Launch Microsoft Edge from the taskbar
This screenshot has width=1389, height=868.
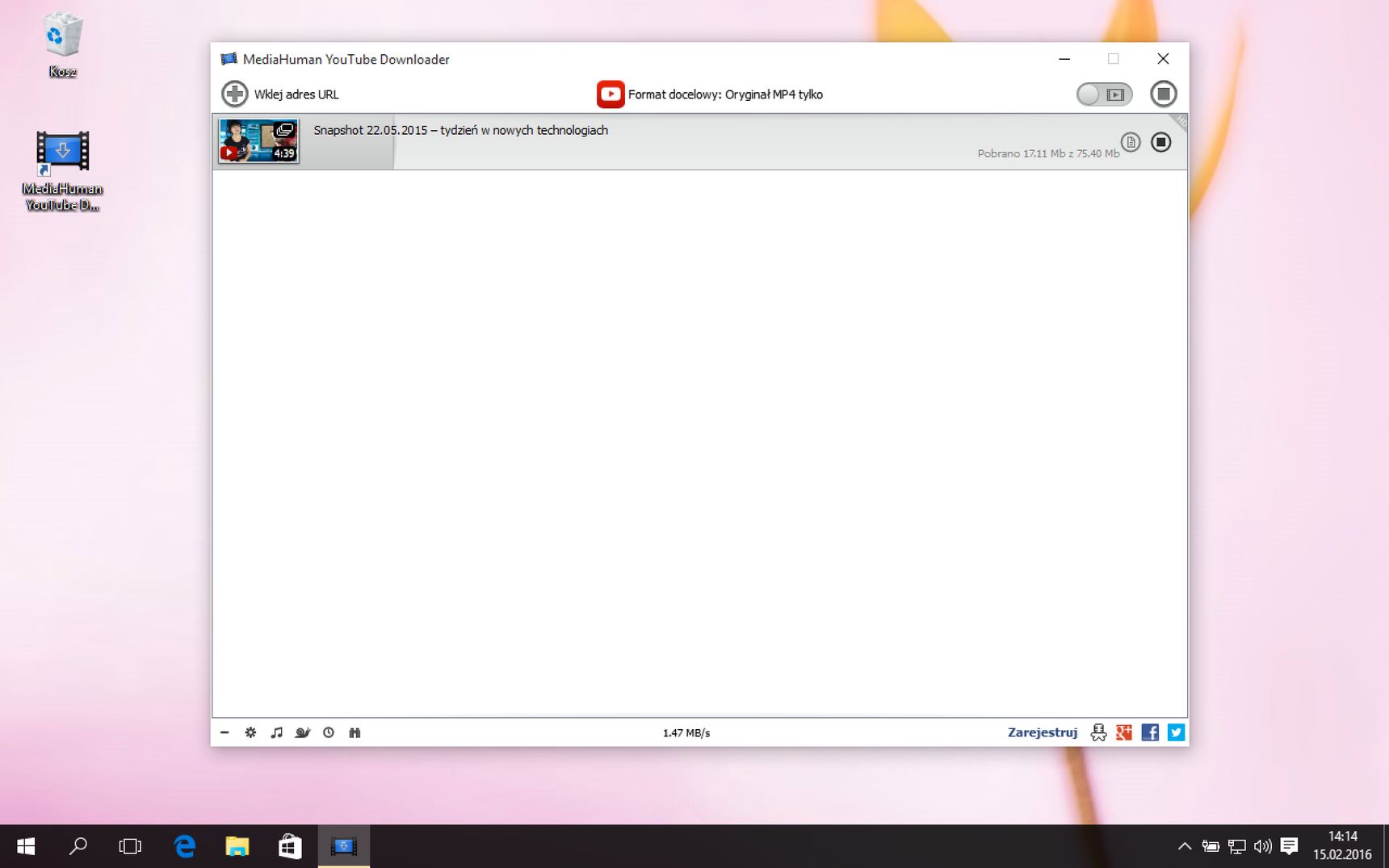click(185, 846)
